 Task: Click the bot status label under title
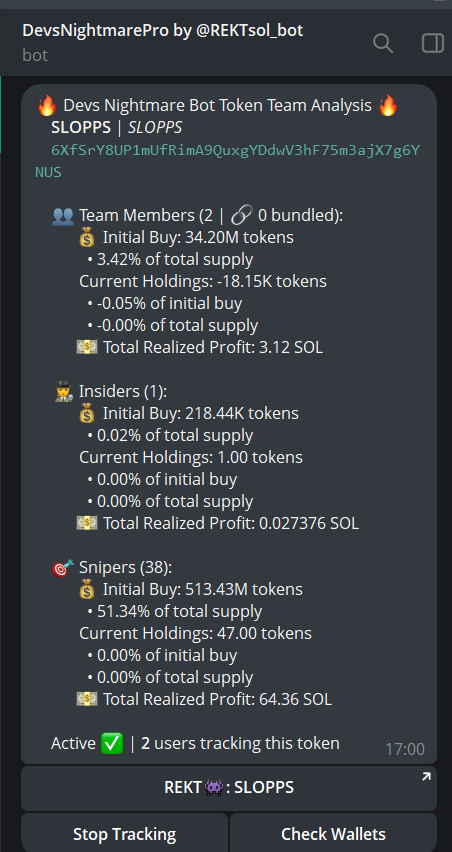(x=35, y=55)
